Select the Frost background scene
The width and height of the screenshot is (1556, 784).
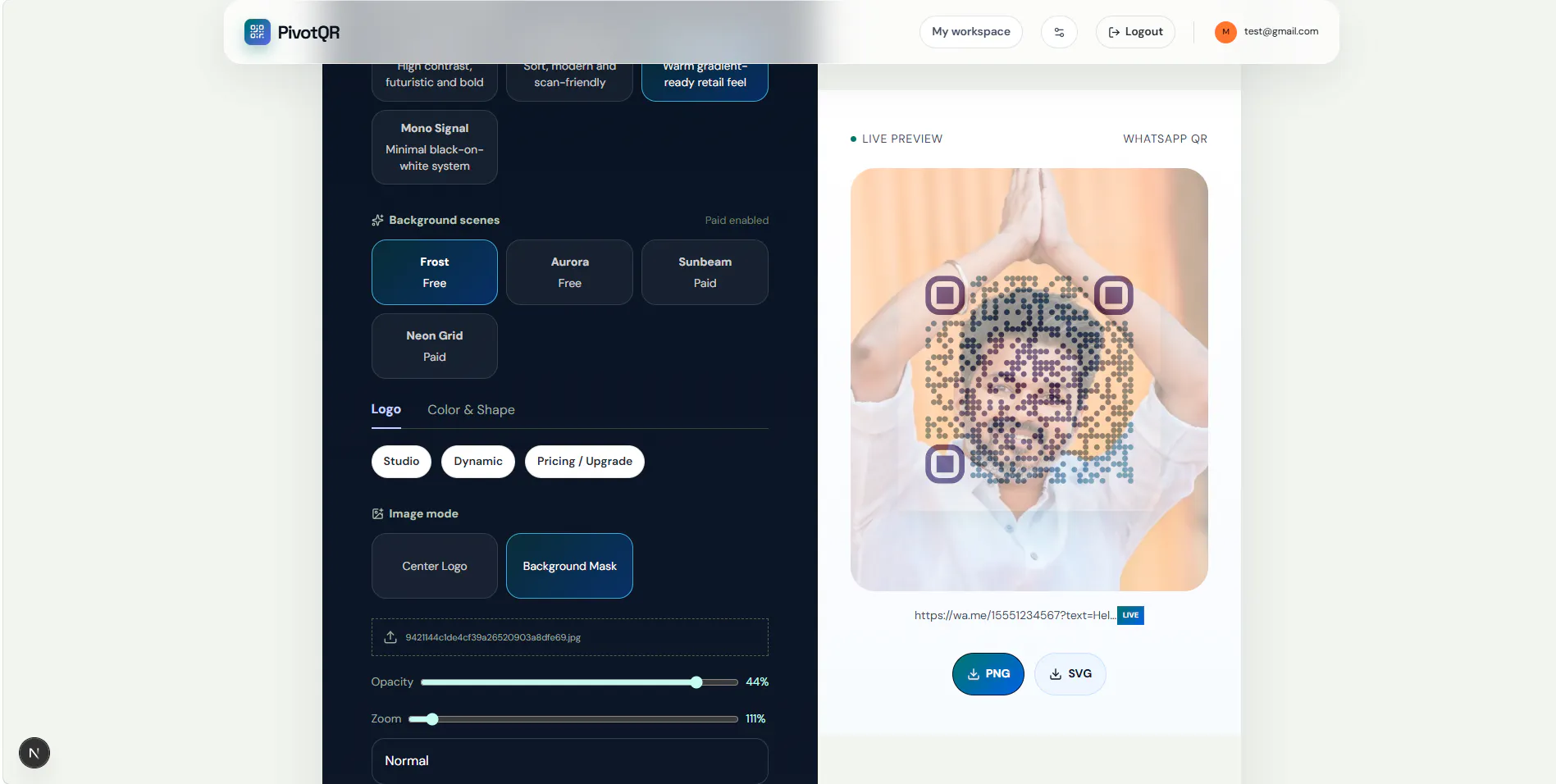(435, 272)
